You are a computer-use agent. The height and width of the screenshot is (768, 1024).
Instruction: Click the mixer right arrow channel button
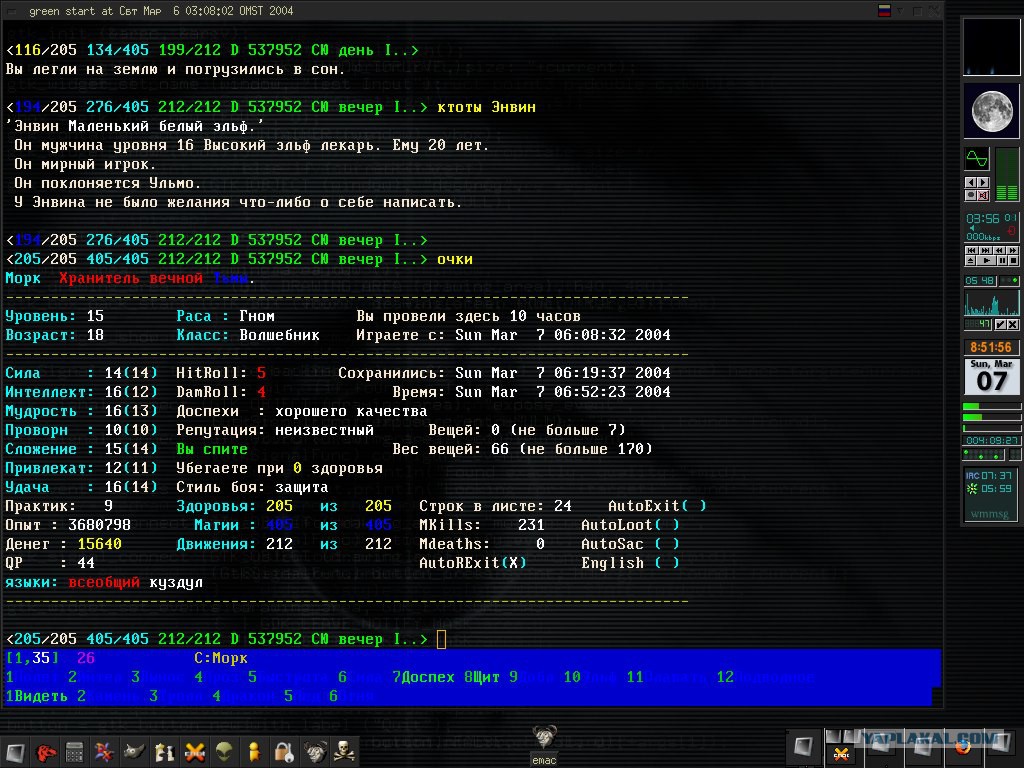point(984,182)
